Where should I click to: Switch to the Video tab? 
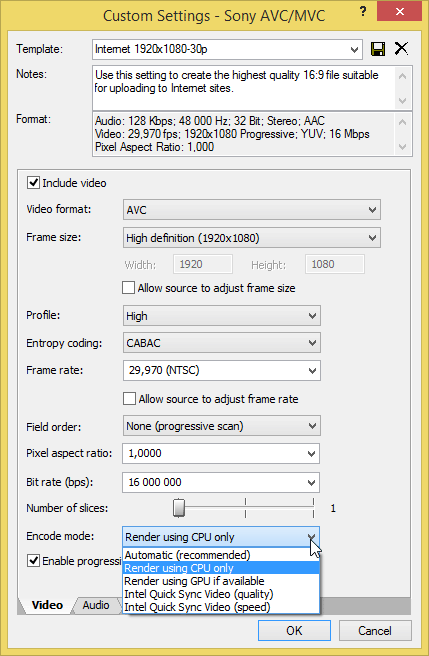click(47, 605)
